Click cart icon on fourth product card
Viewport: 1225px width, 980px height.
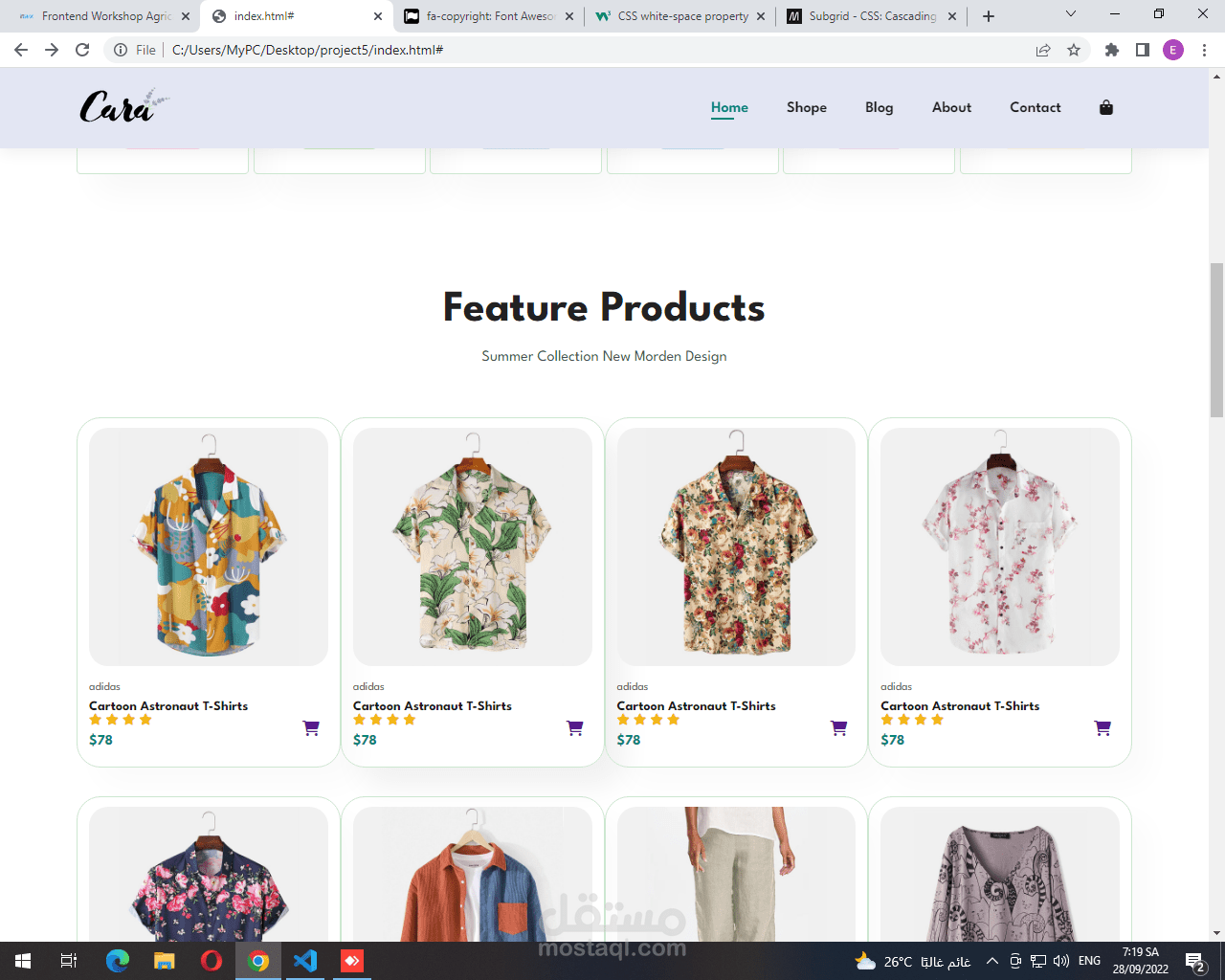pos(1102,728)
